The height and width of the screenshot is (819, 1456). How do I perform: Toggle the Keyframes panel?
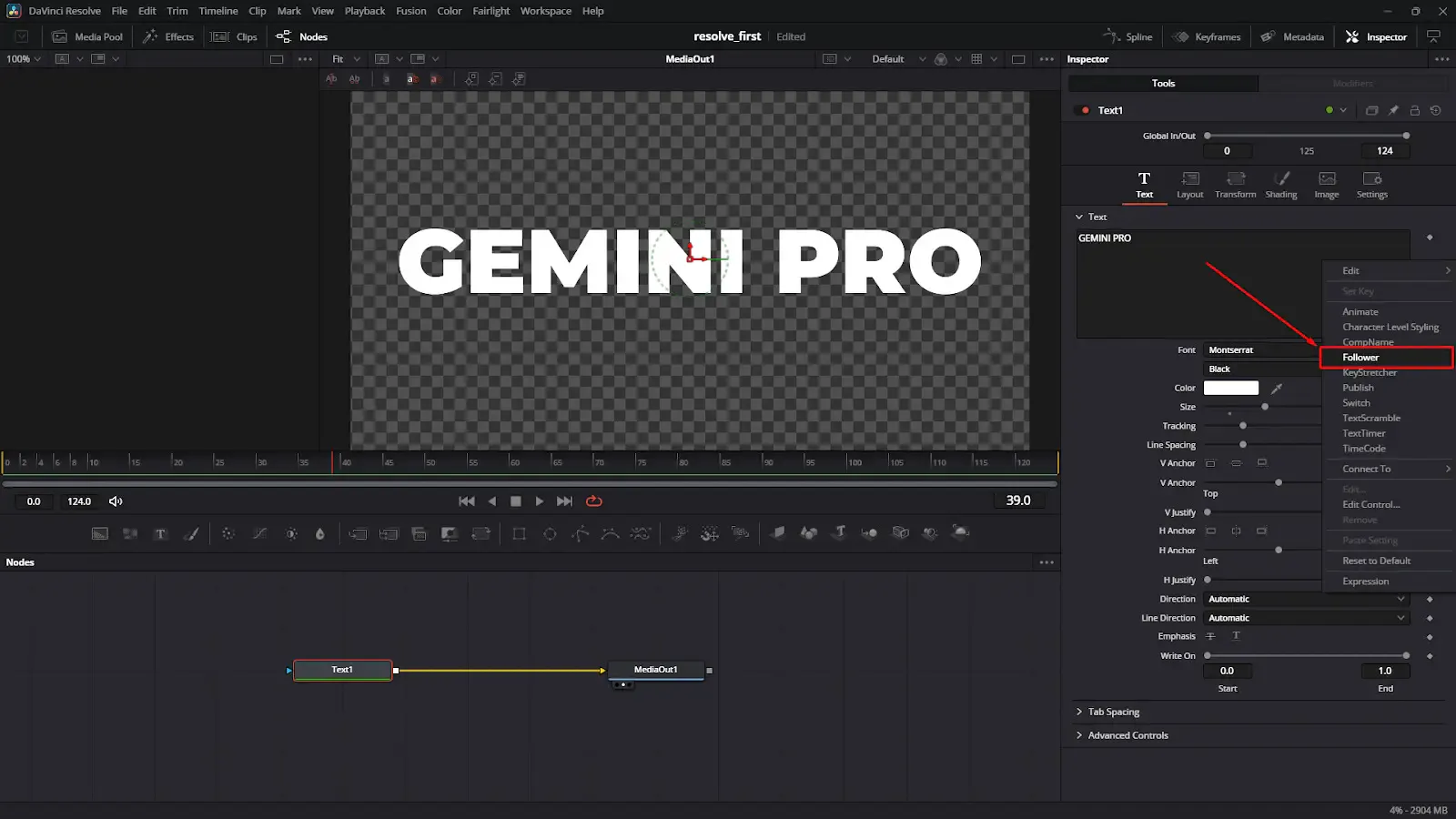[1207, 36]
